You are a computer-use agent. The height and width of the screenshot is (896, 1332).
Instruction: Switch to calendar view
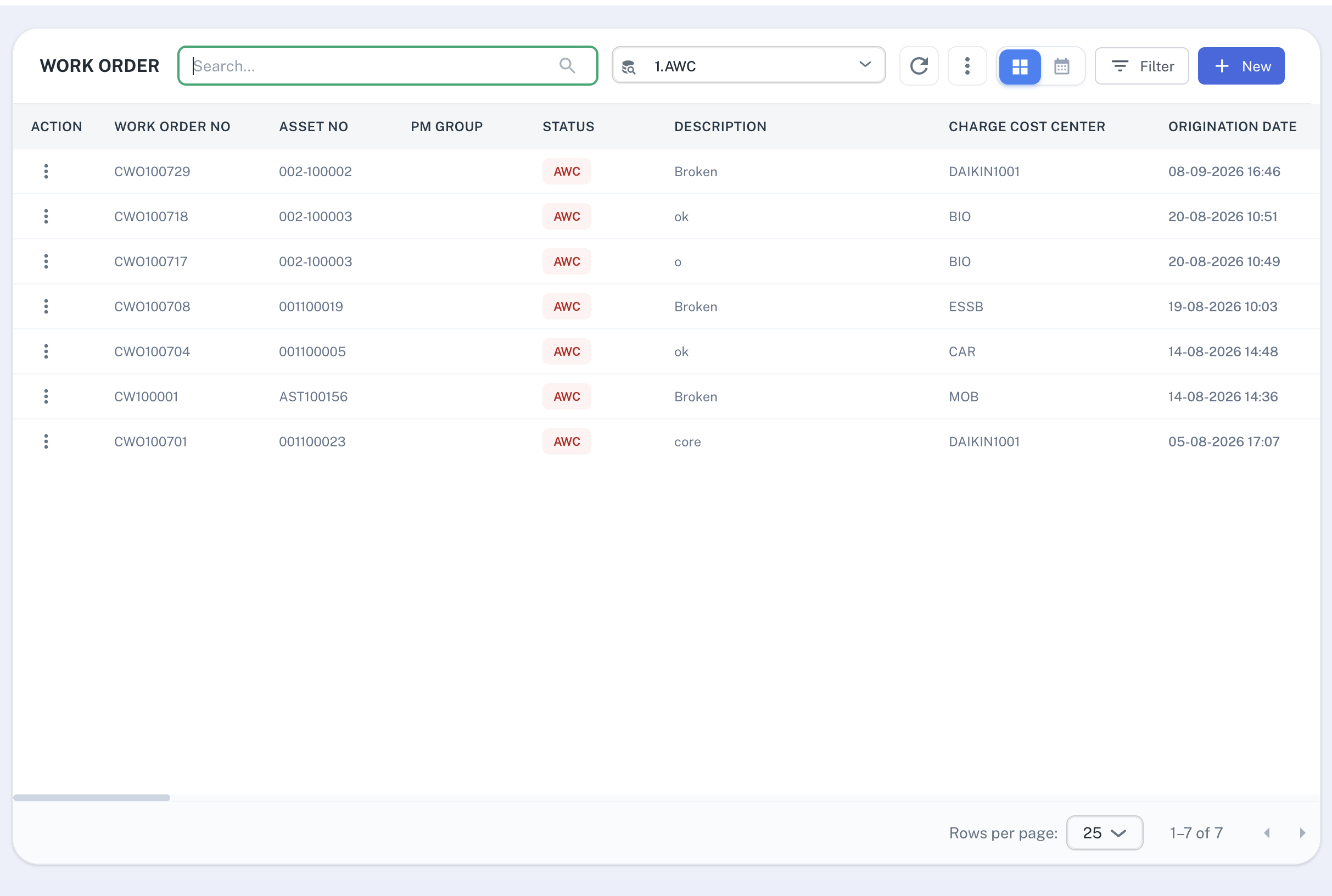tap(1062, 66)
